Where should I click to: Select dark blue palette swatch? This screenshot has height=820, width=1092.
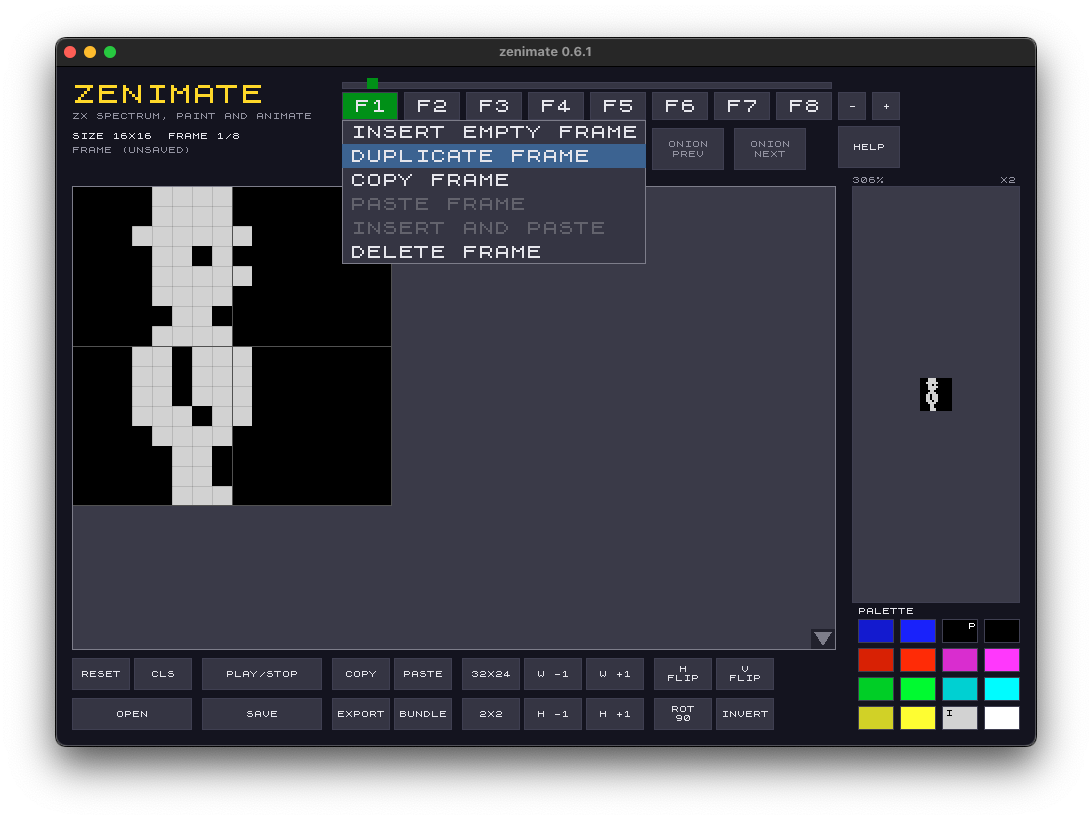click(x=875, y=631)
